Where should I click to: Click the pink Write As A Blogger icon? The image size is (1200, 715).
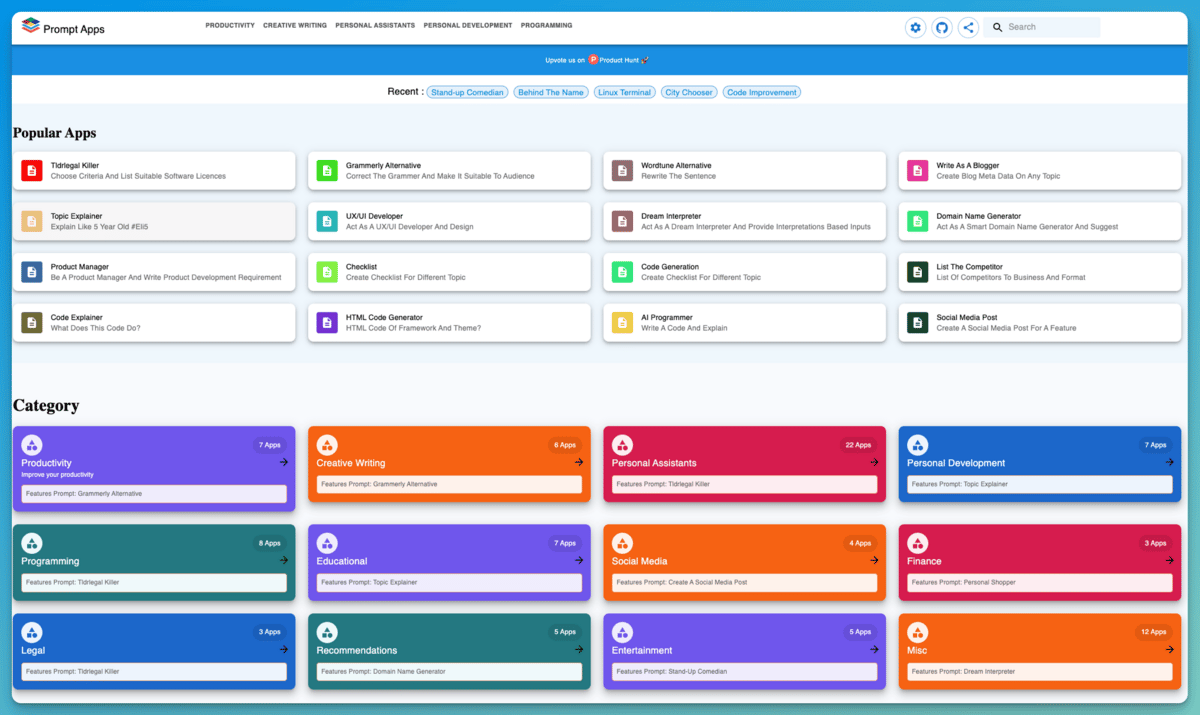917,171
